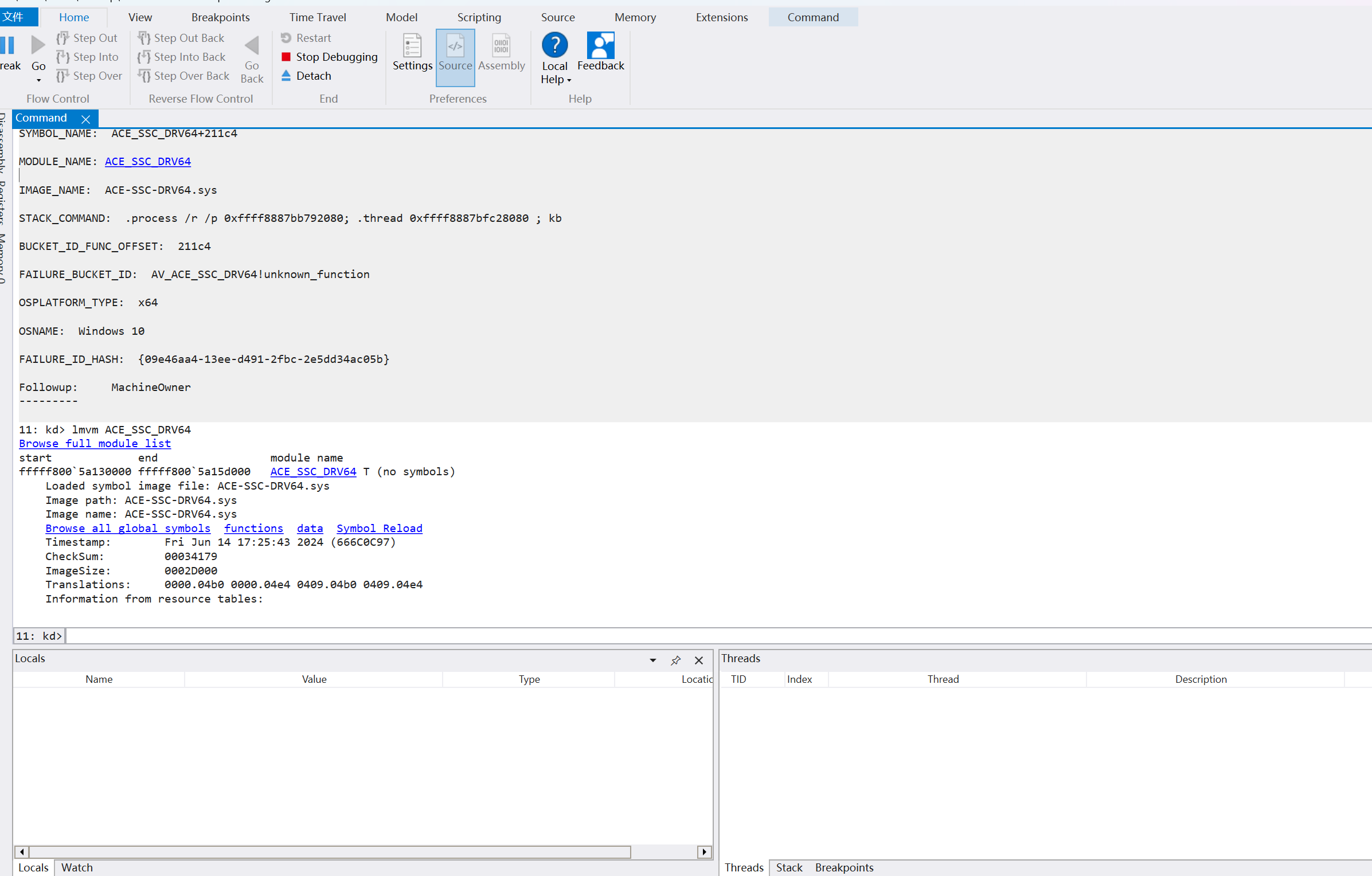Image resolution: width=1372 pixels, height=876 pixels.
Task: Toggle Source mode preference
Action: pos(455,57)
